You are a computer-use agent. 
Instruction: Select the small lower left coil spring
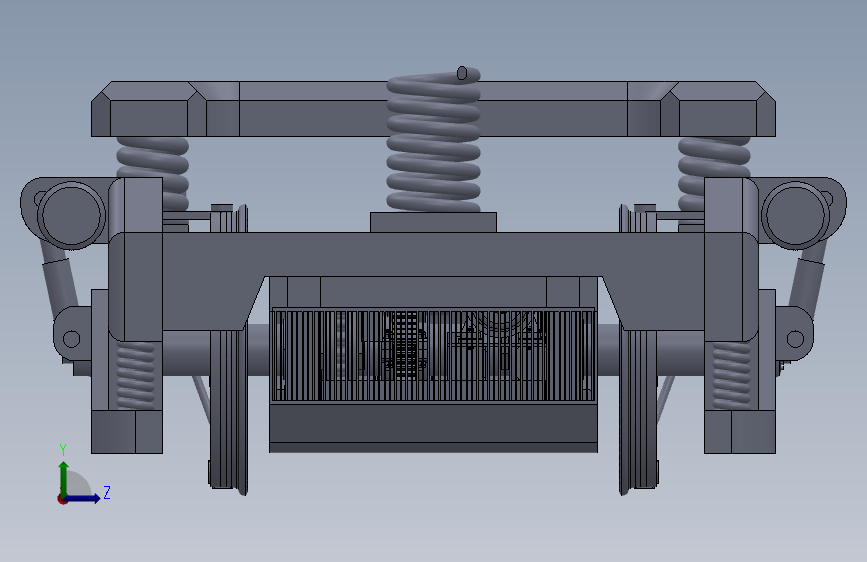coord(135,376)
